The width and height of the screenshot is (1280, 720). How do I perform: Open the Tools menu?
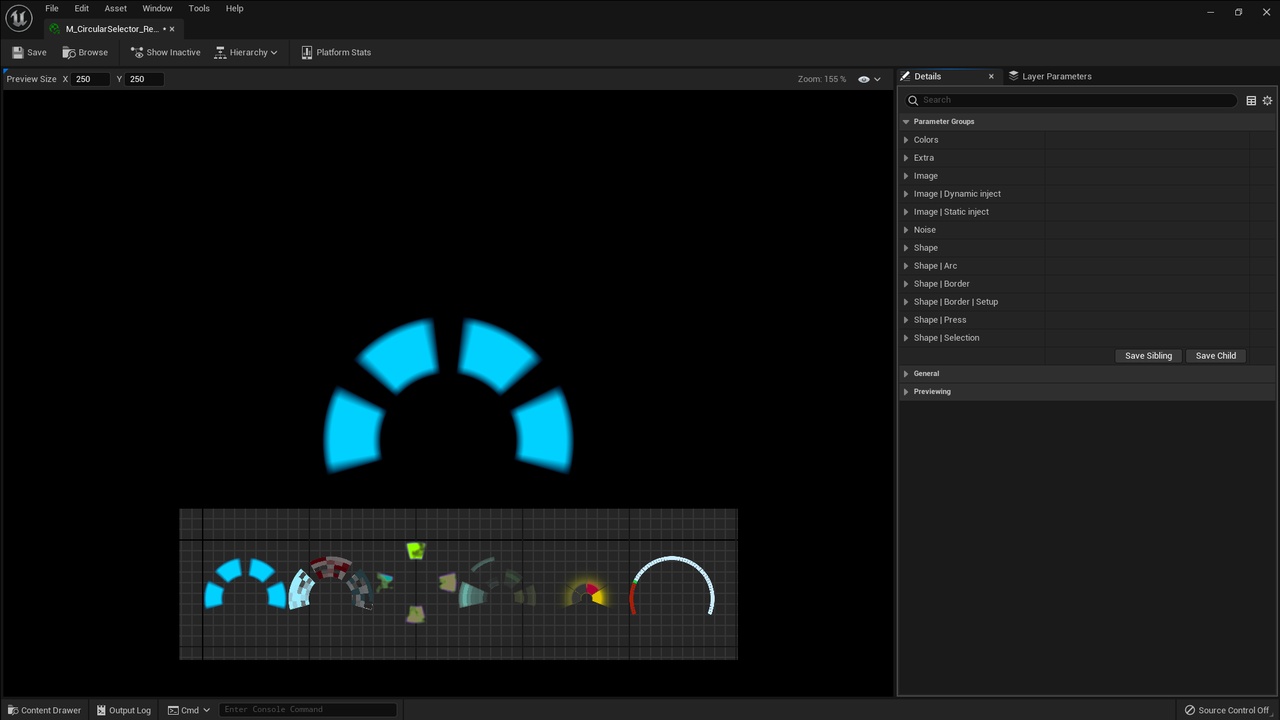(199, 8)
